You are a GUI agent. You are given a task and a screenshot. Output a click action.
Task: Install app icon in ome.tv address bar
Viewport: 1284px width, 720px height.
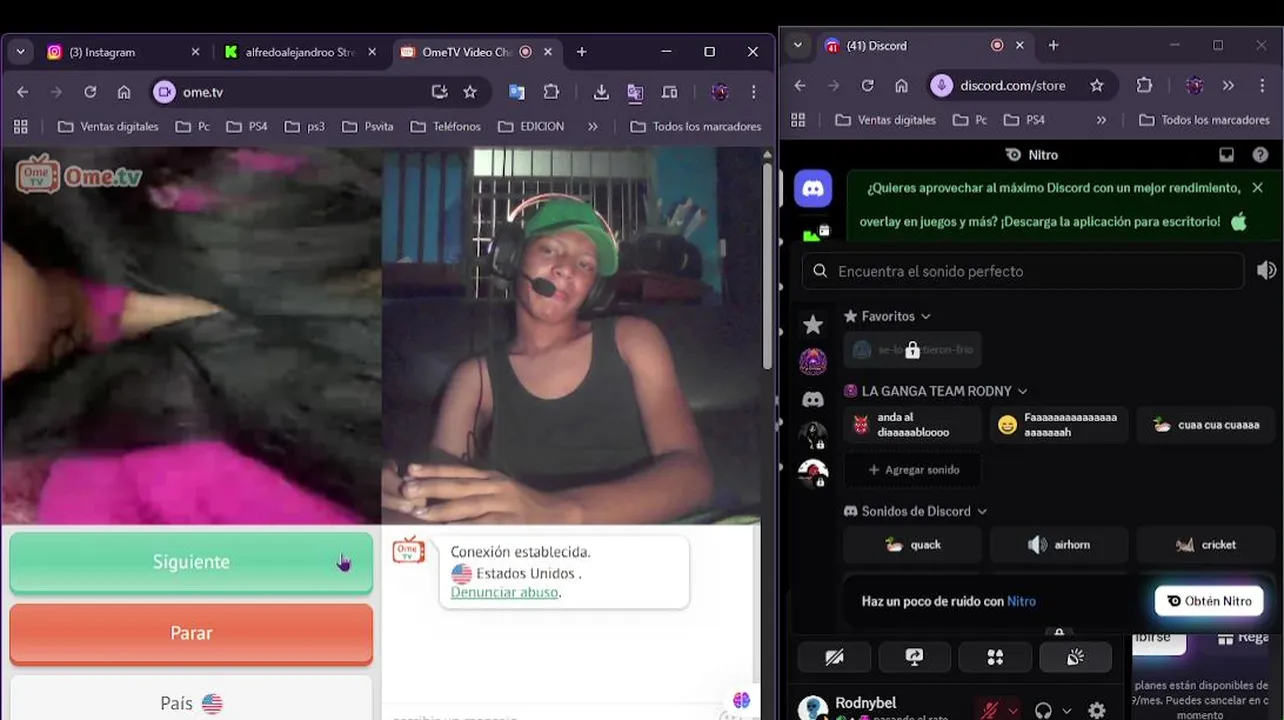tap(439, 92)
